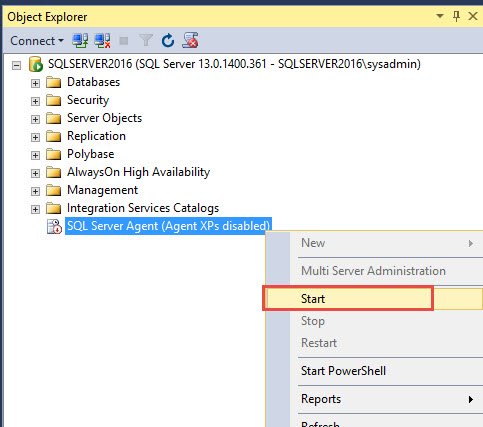Click the Filter funnel icon
Screen dimensions: 483x427
click(x=146, y=41)
